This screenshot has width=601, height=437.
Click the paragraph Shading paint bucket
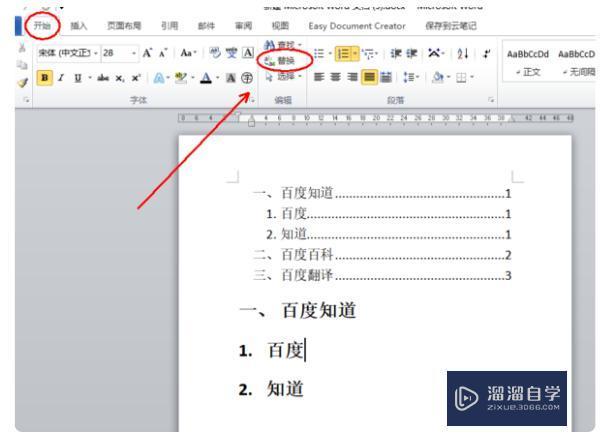tap(437, 77)
